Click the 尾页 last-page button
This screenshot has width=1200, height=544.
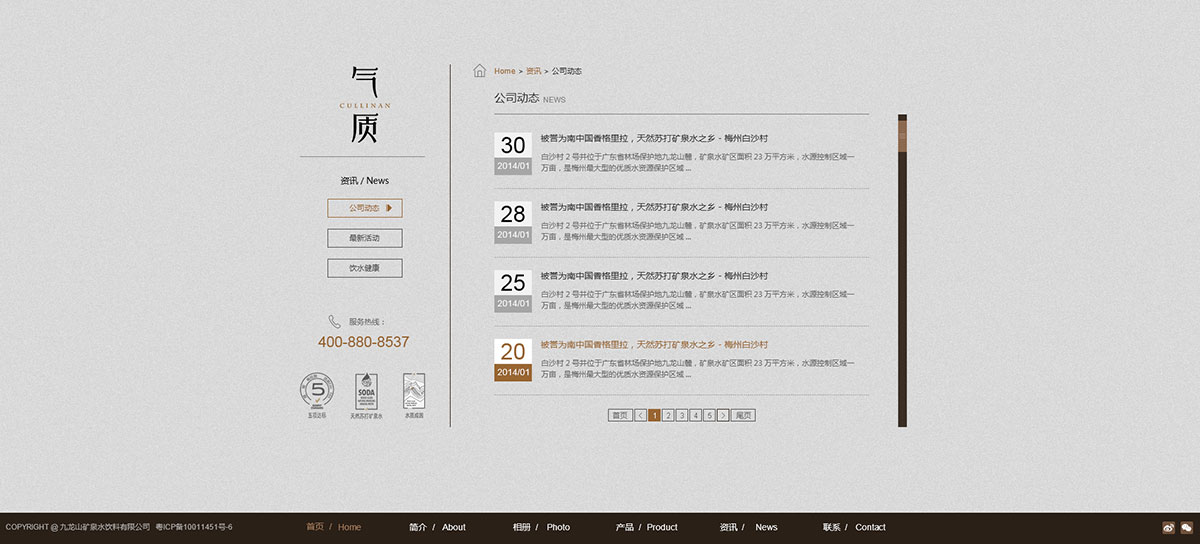(x=743, y=415)
